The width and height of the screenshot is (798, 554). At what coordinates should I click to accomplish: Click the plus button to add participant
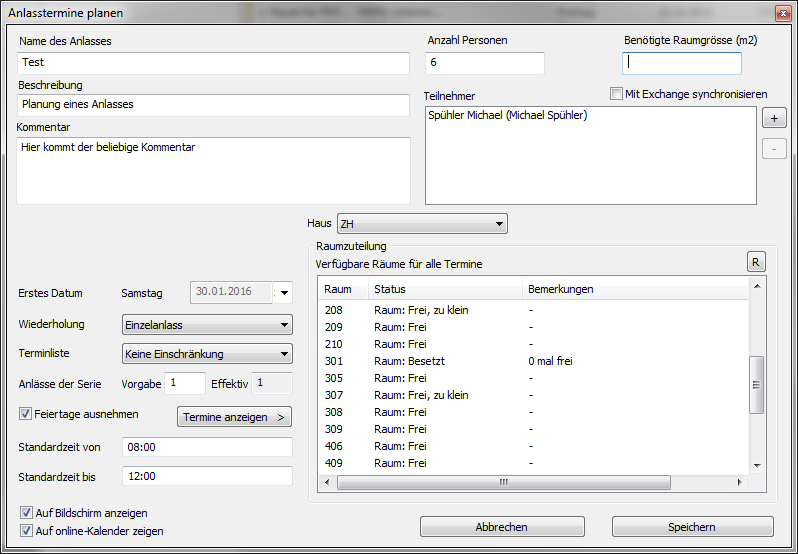tap(774, 118)
